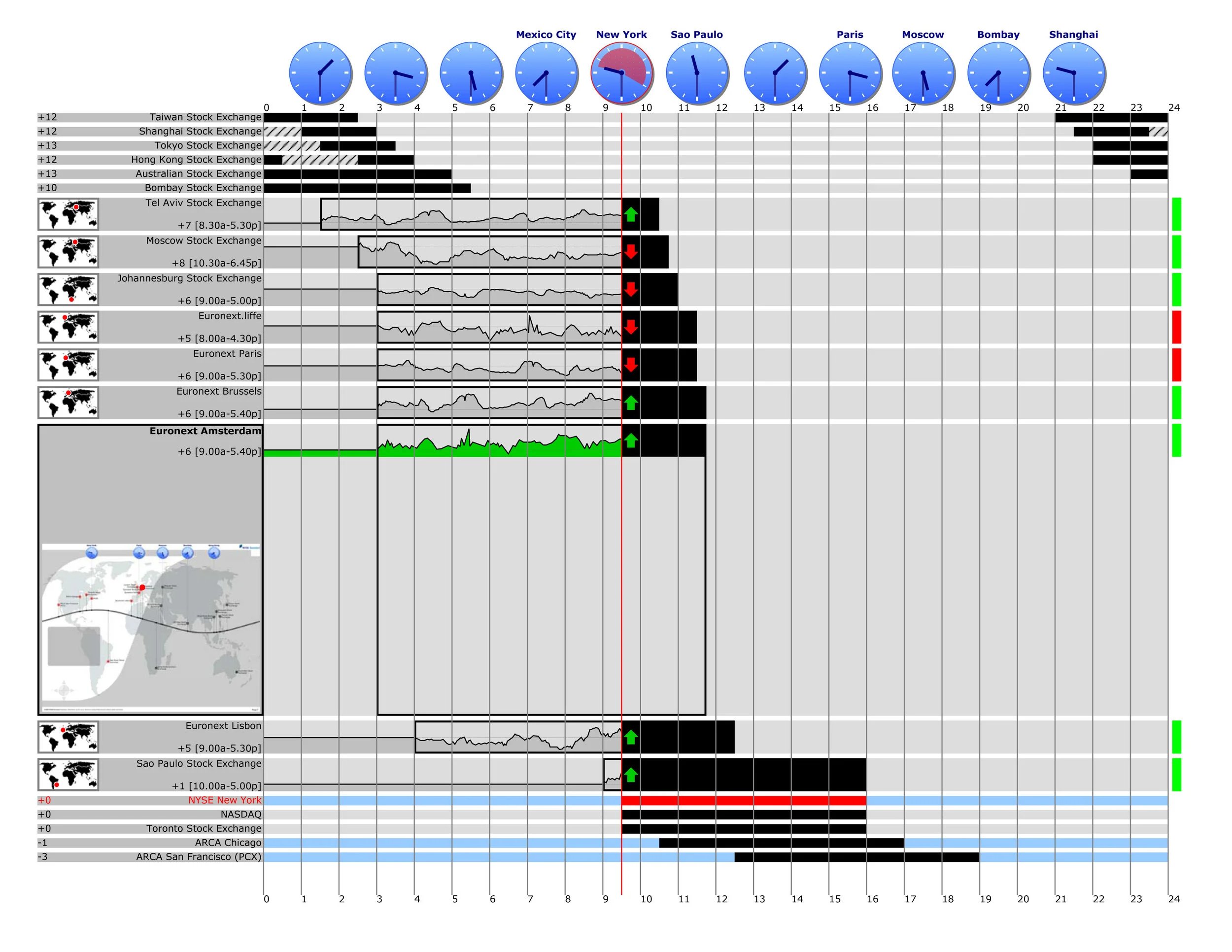Click the red status bar for Euronext.liffe
Screen dimensions: 1232x952
[1177, 327]
